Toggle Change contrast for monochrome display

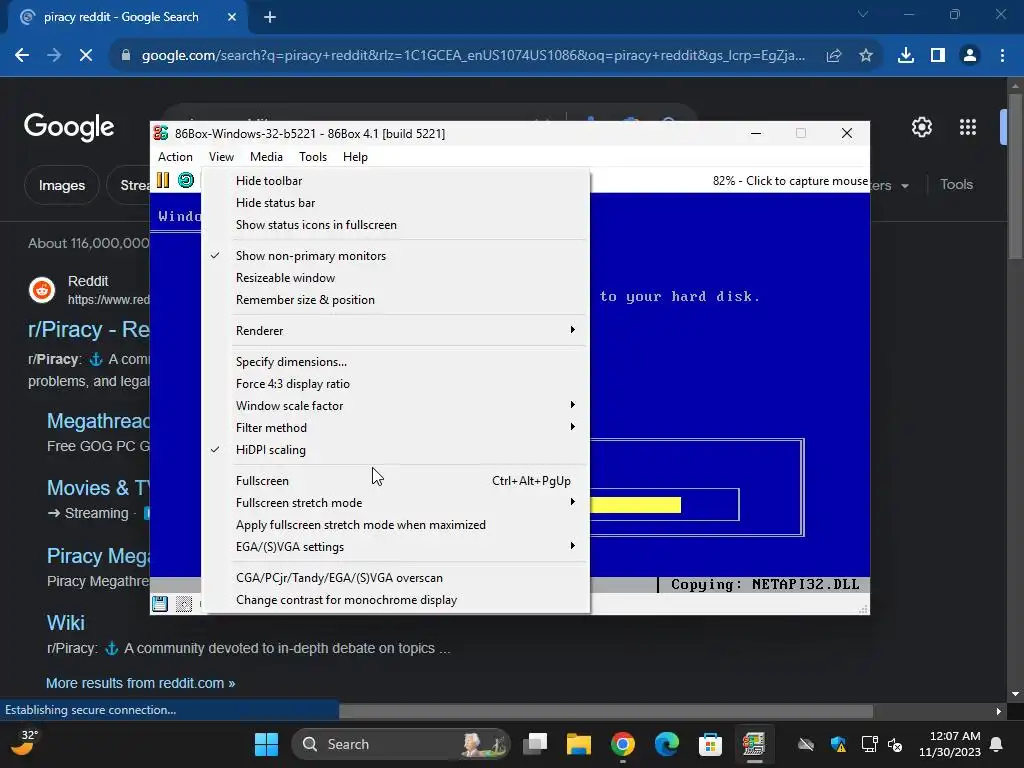coord(396,600)
